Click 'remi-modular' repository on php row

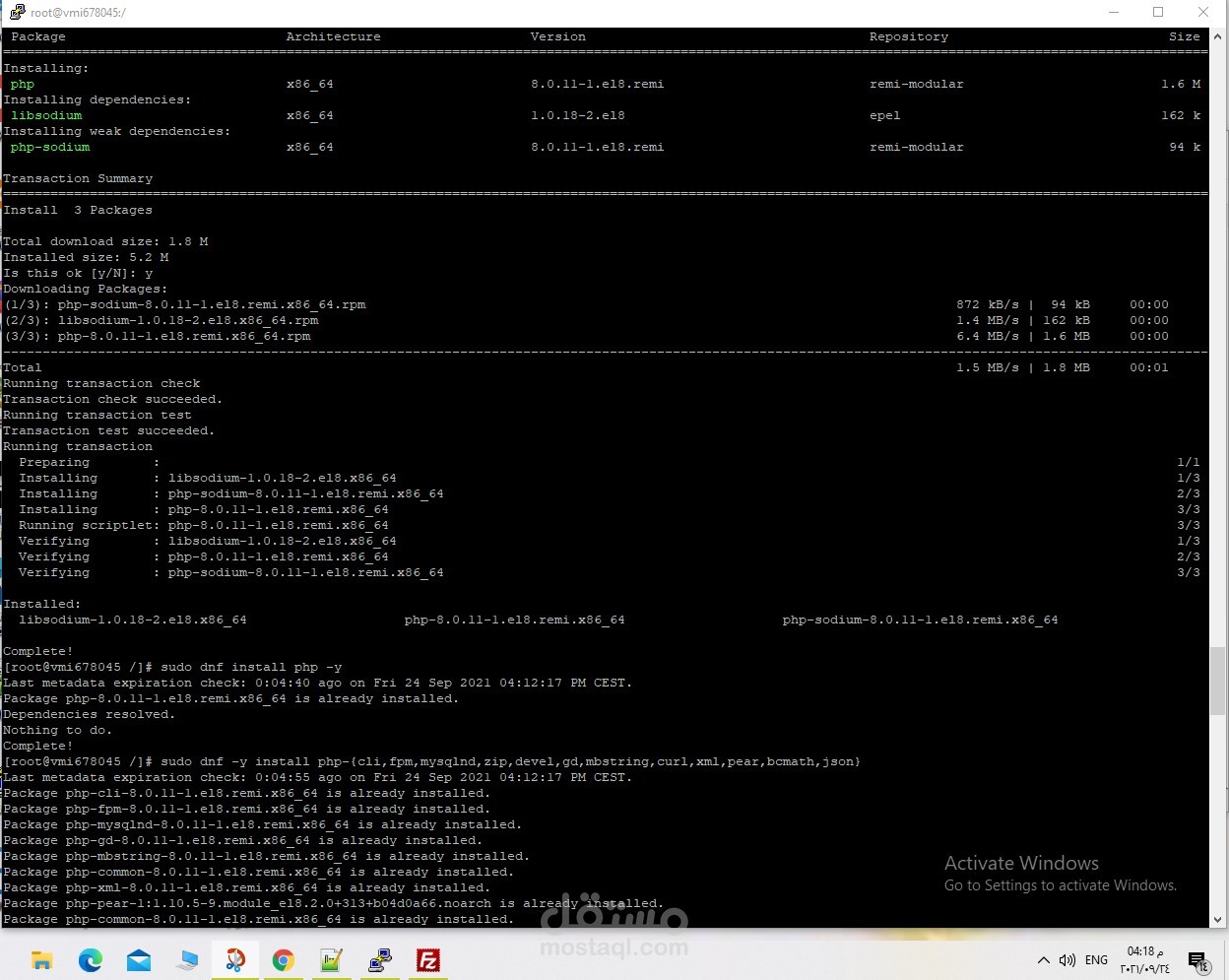[x=917, y=84]
